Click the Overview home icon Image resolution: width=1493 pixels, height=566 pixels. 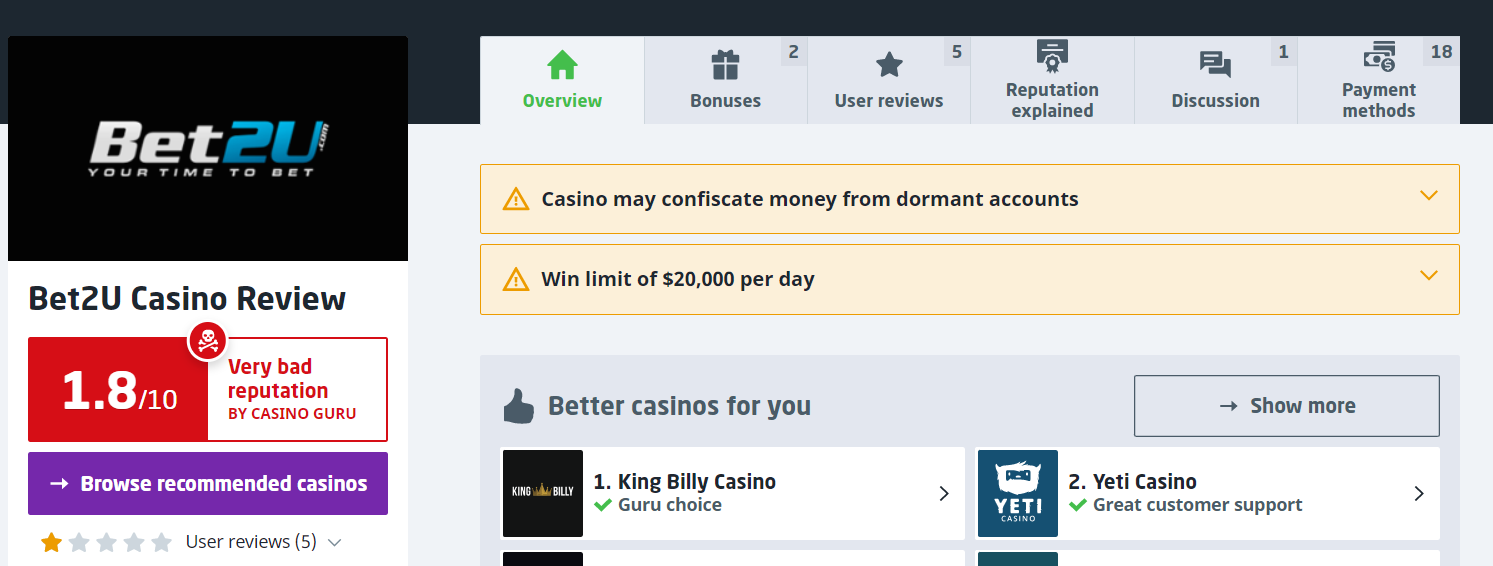point(562,66)
